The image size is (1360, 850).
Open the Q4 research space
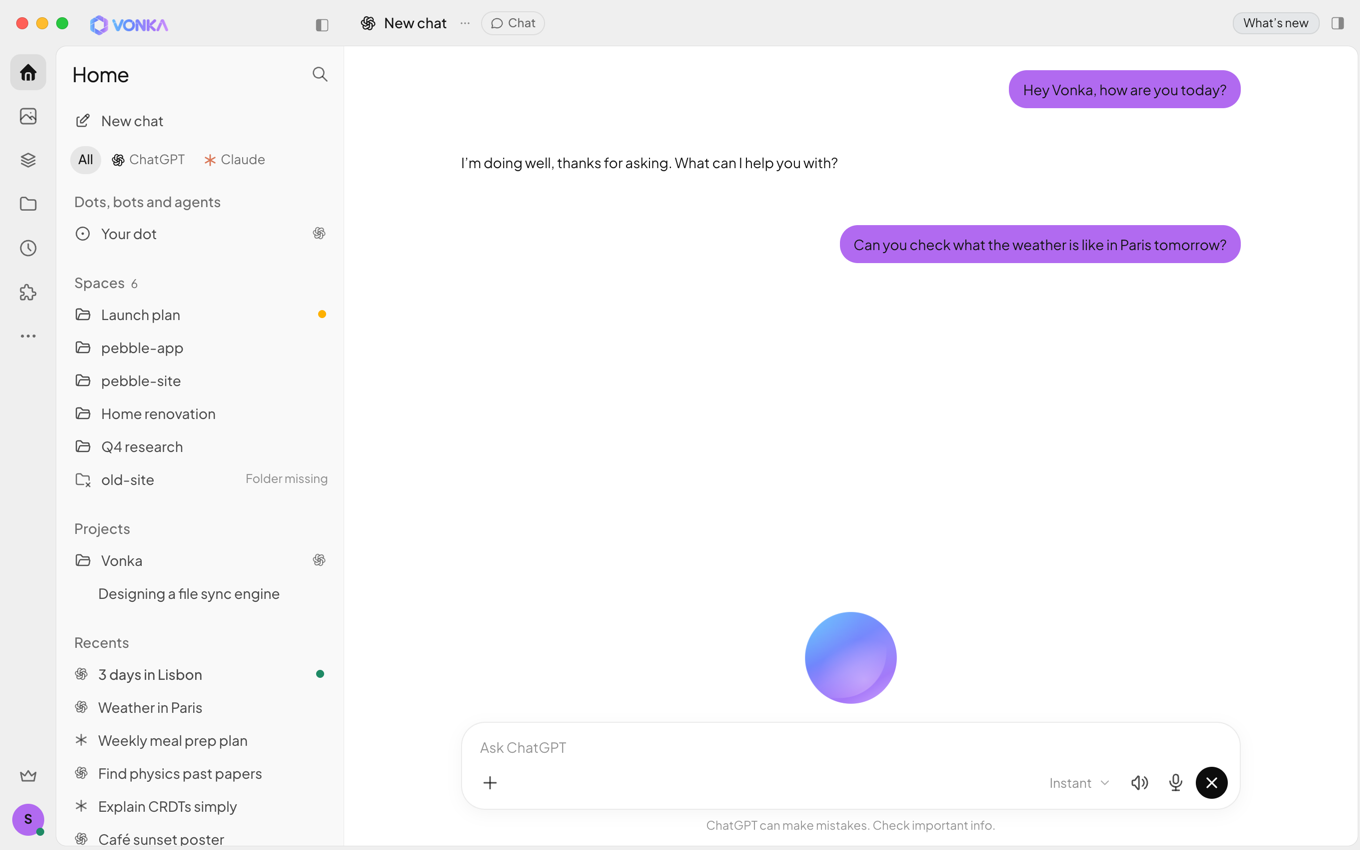click(200, 447)
